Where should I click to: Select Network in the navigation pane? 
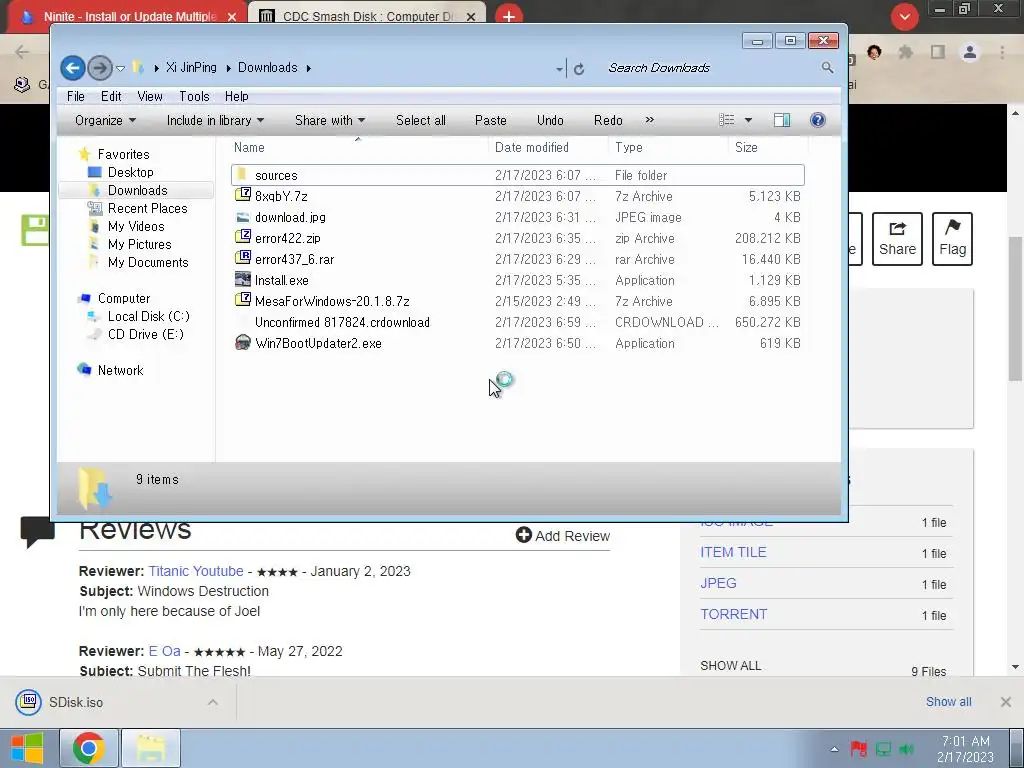pos(120,370)
